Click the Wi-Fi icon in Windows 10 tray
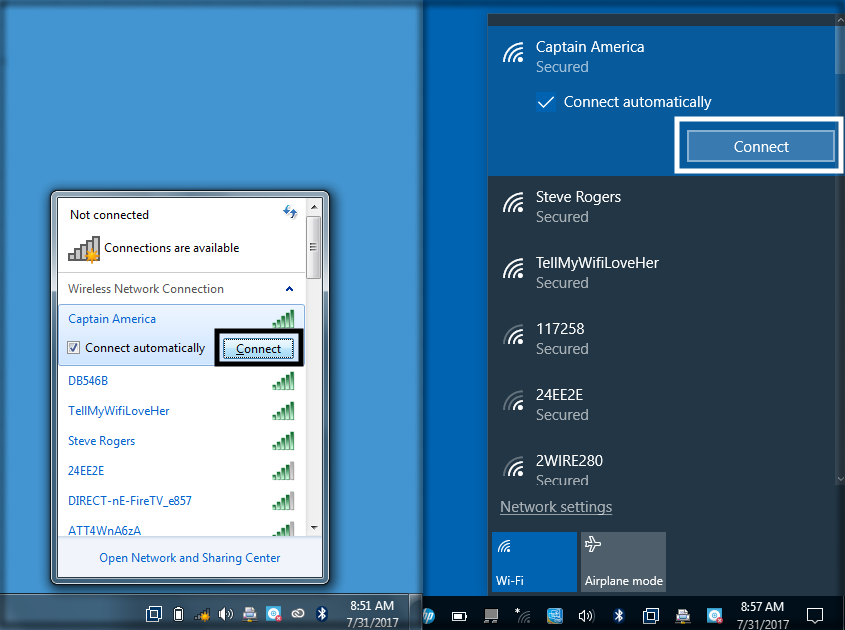Viewport: 845px width, 630px height. [x=523, y=614]
